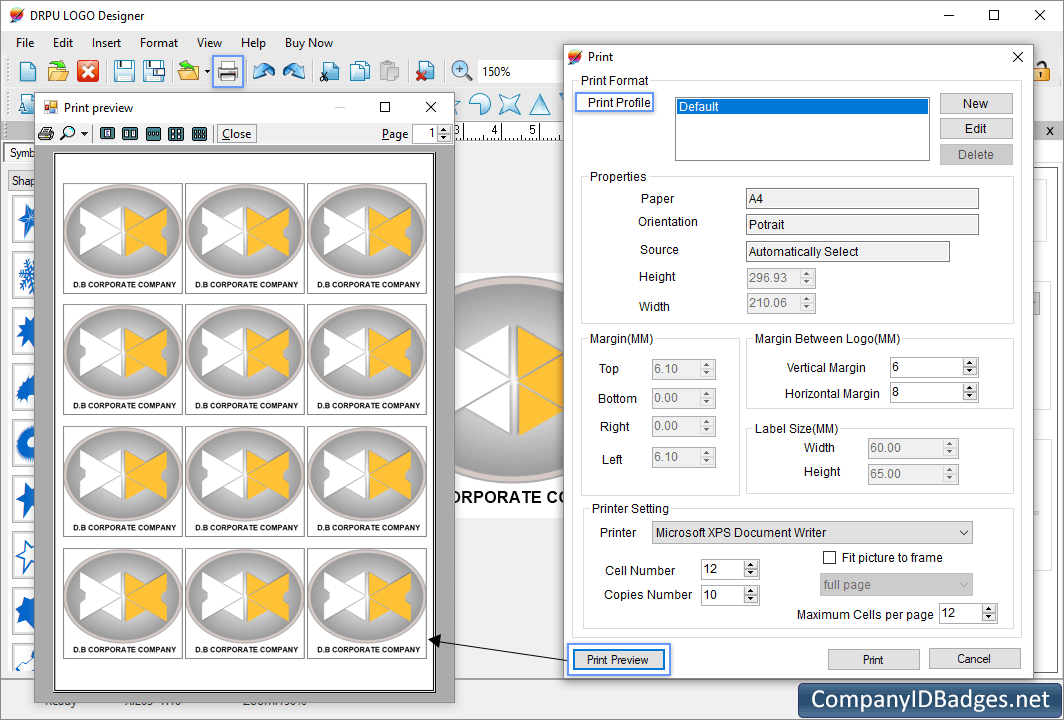Open the View menu

210,43
